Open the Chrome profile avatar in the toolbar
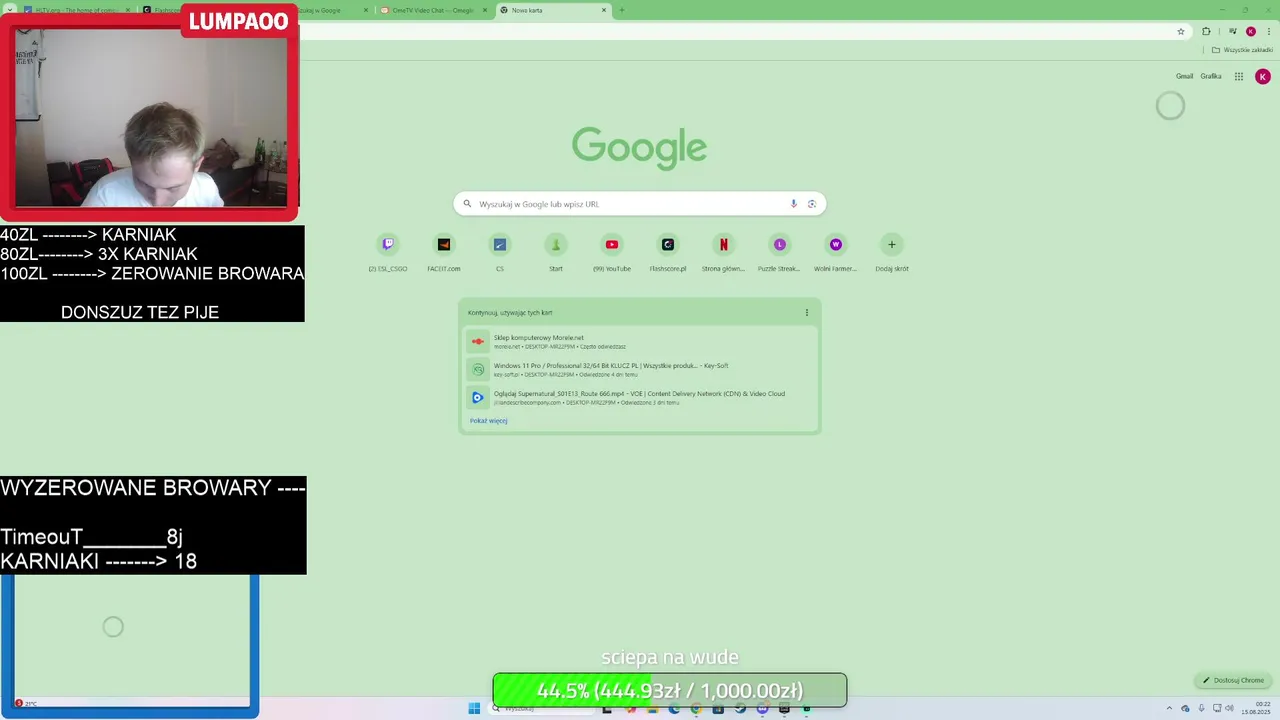The image size is (1280, 720). pyautogui.click(x=1250, y=31)
